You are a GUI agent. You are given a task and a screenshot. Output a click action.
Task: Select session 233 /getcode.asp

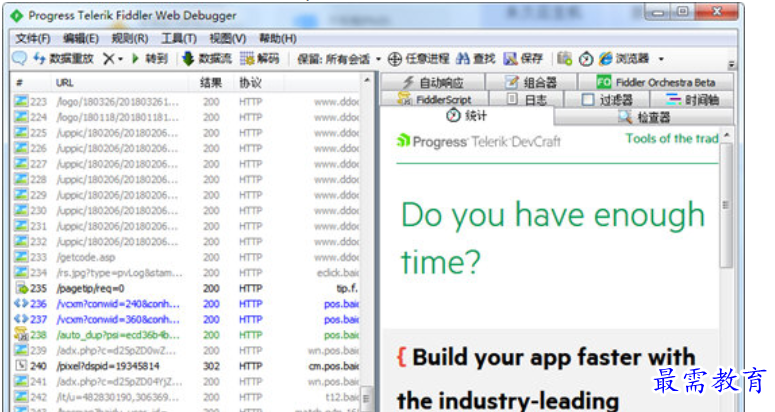click(x=187, y=257)
